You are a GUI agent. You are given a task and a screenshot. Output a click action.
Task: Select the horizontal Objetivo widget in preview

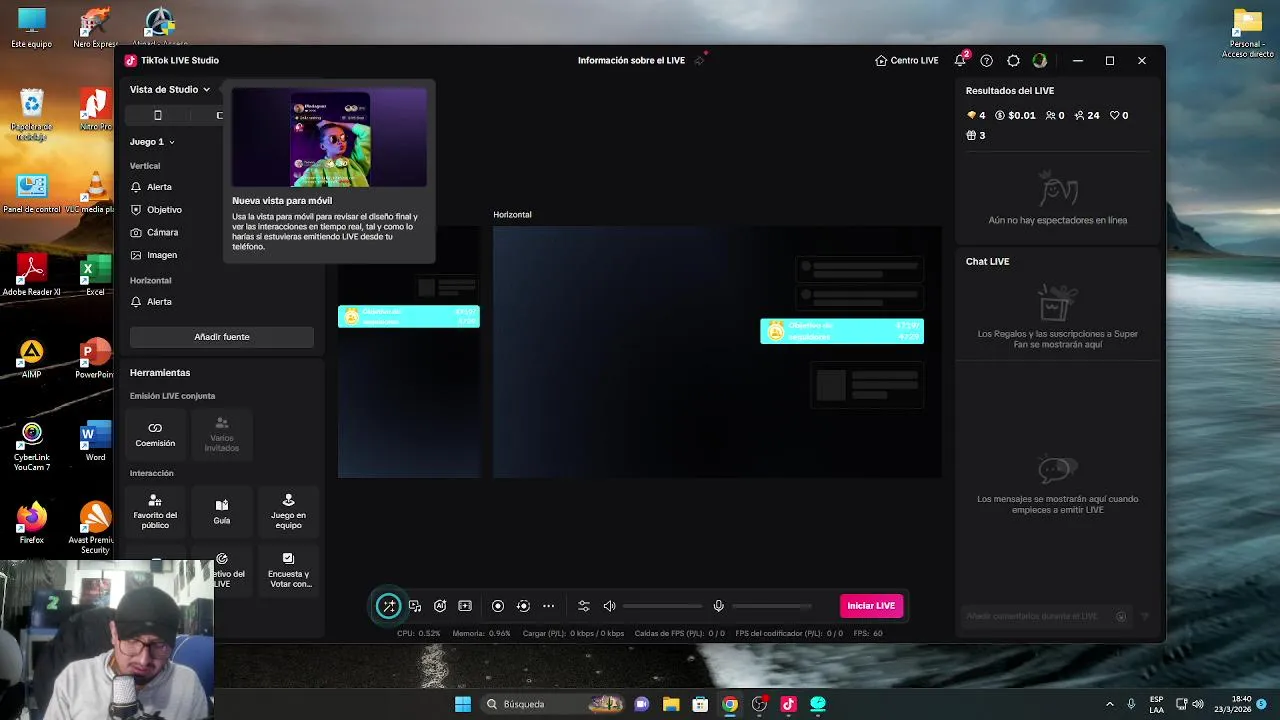click(x=842, y=331)
